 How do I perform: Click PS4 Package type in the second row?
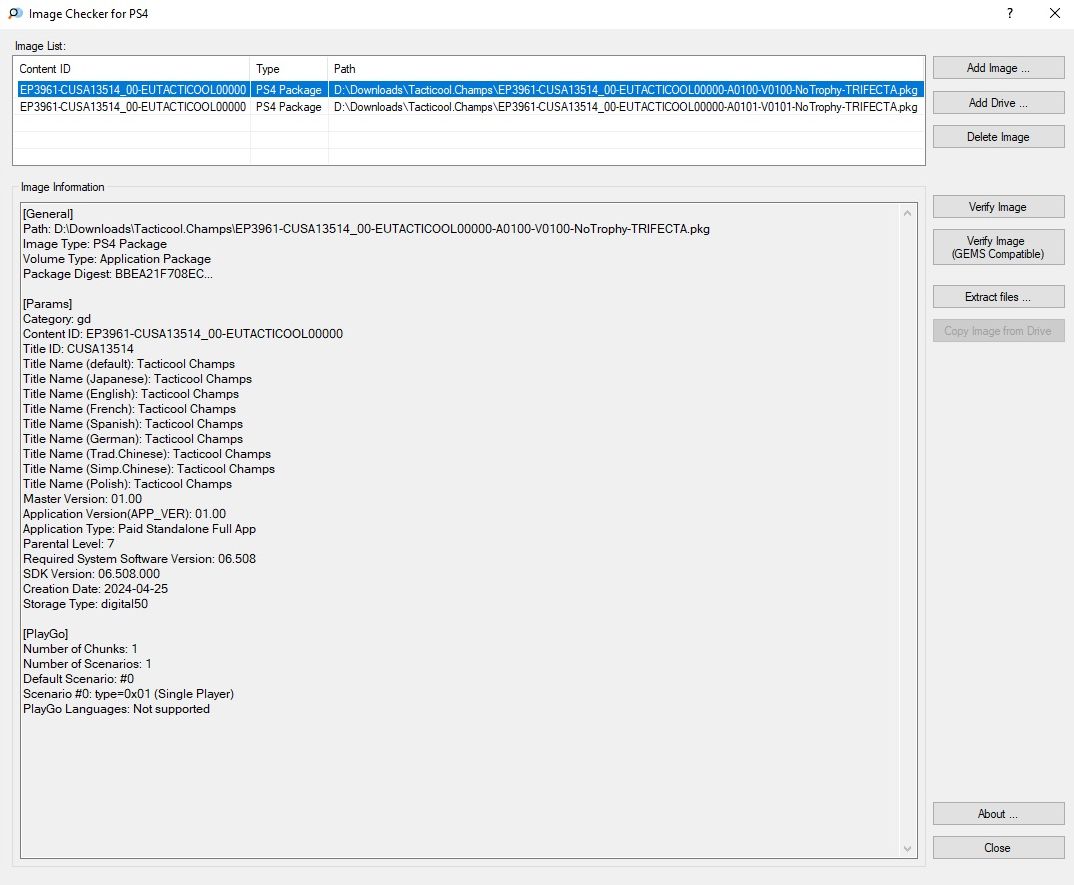point(288,107)
